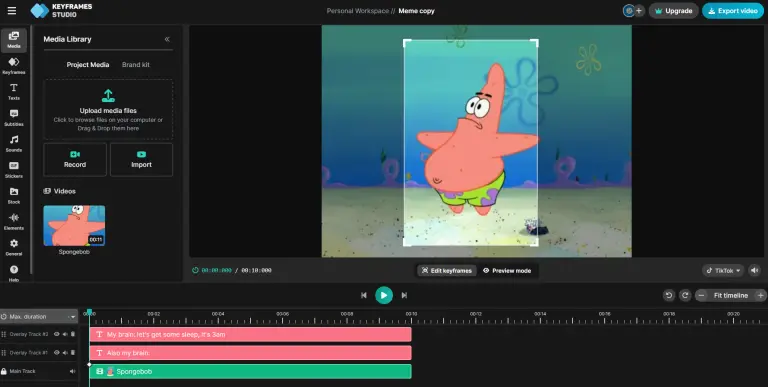Click Fit timeline
This screenshot has width=768, height=387.
[x=731, y=295]
